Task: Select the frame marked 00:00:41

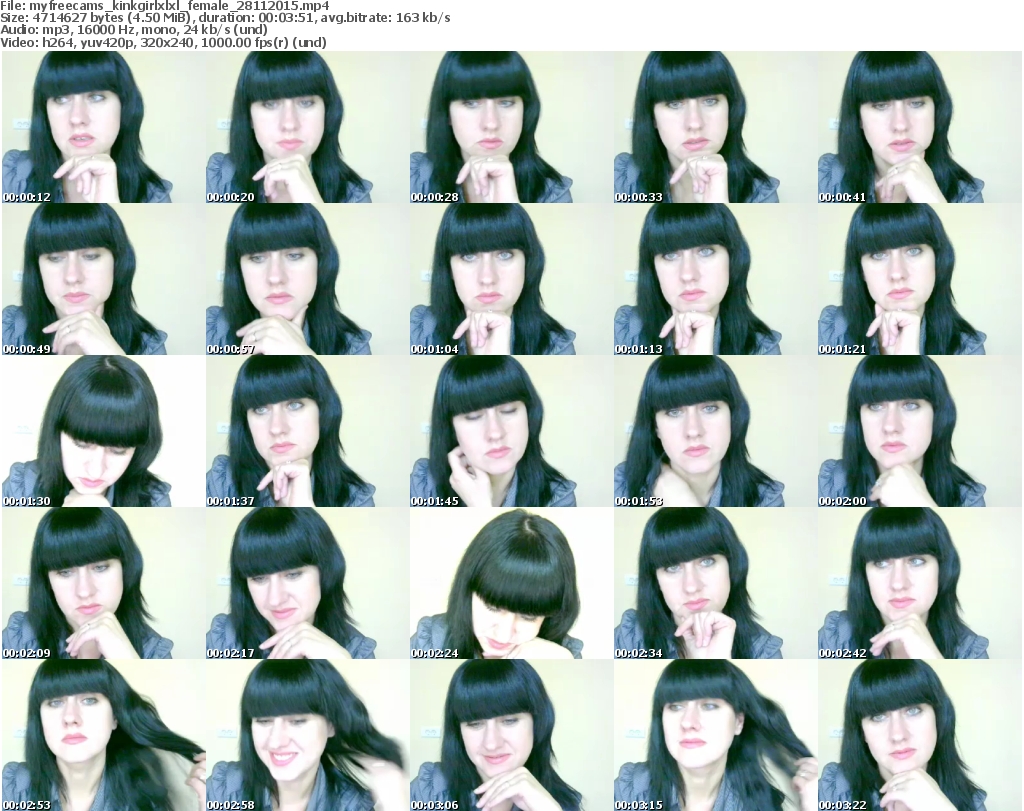Action: point(920,127)
